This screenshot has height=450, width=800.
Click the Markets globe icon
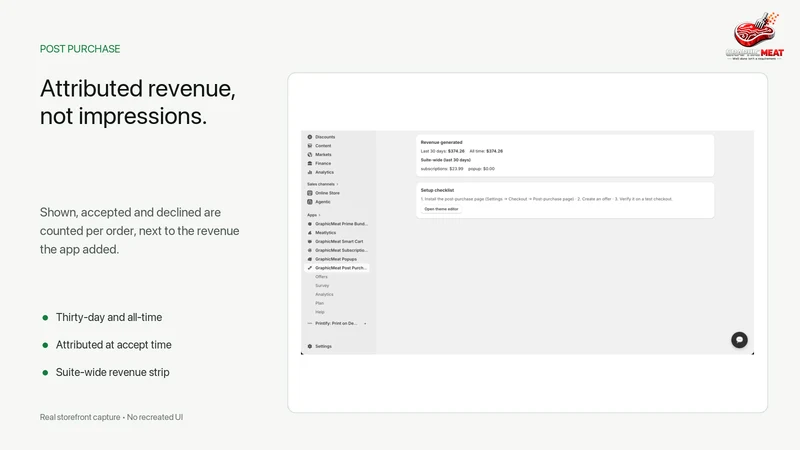coord(310,155)
